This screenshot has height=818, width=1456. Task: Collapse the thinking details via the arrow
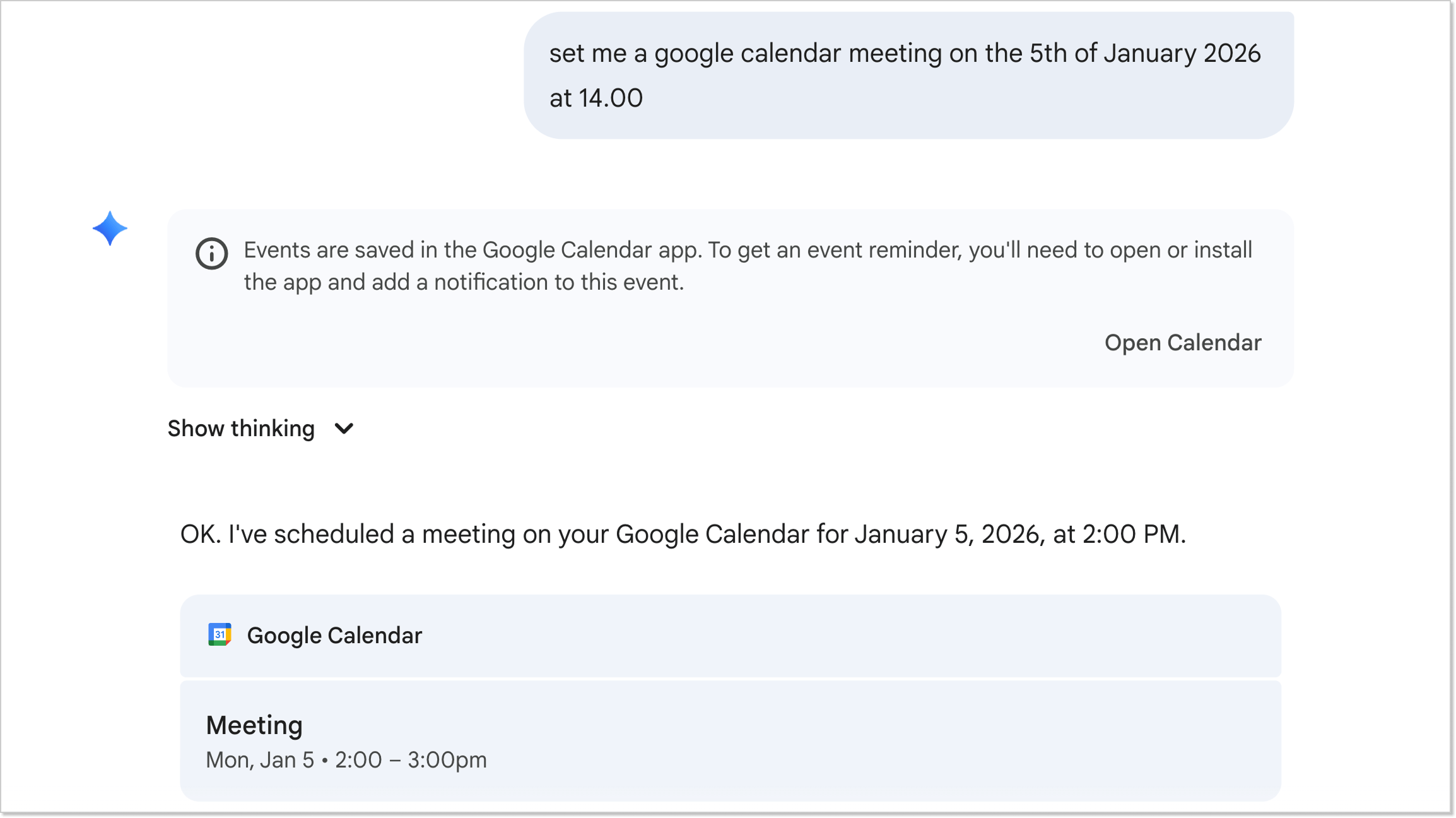tap(343, 429)
